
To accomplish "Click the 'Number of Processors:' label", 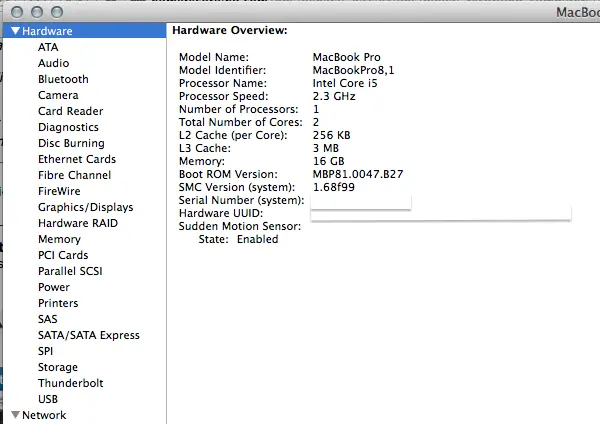I will point(238,109).
